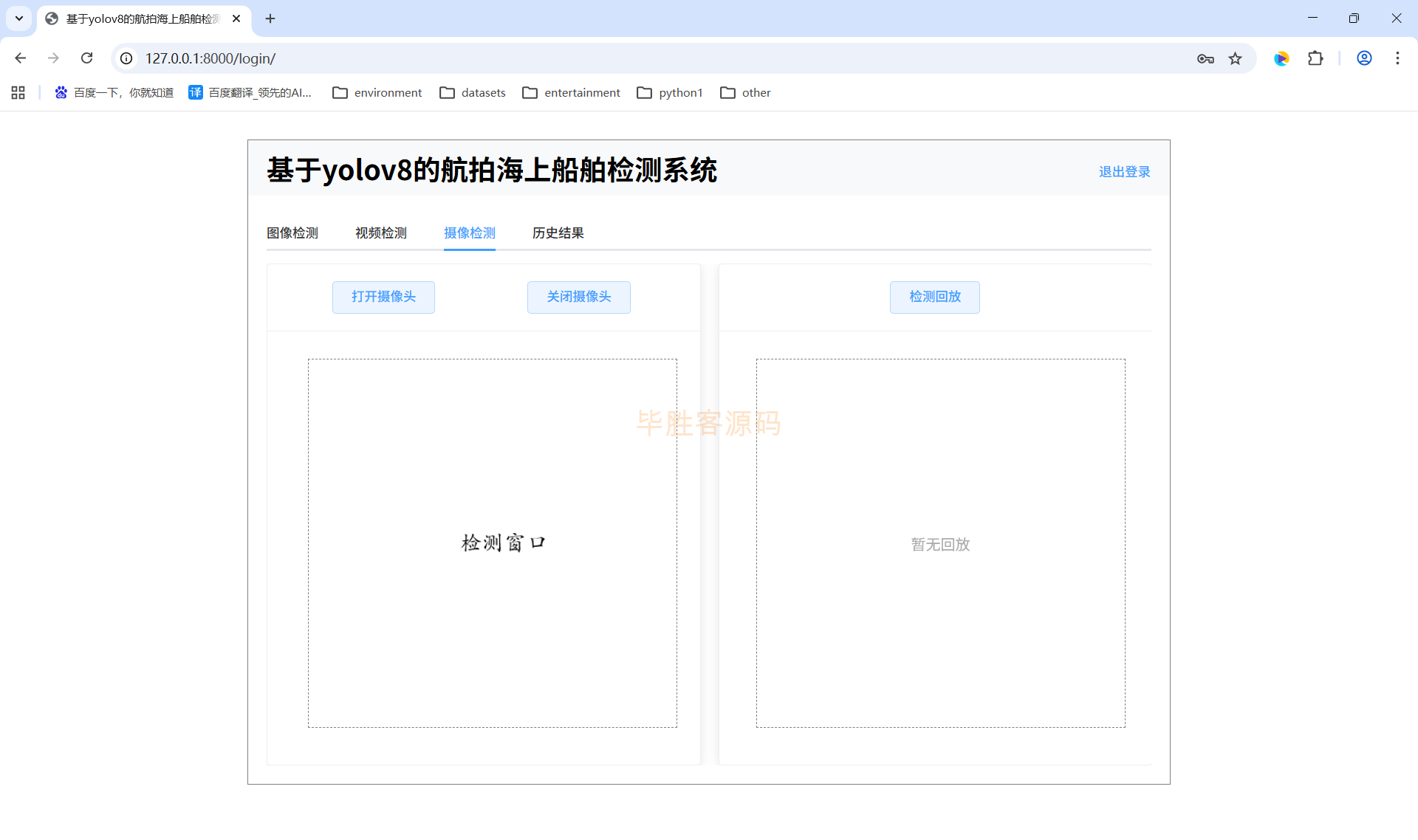Switch to the 图像检测 tab
1418x840 pixels.
292,233
